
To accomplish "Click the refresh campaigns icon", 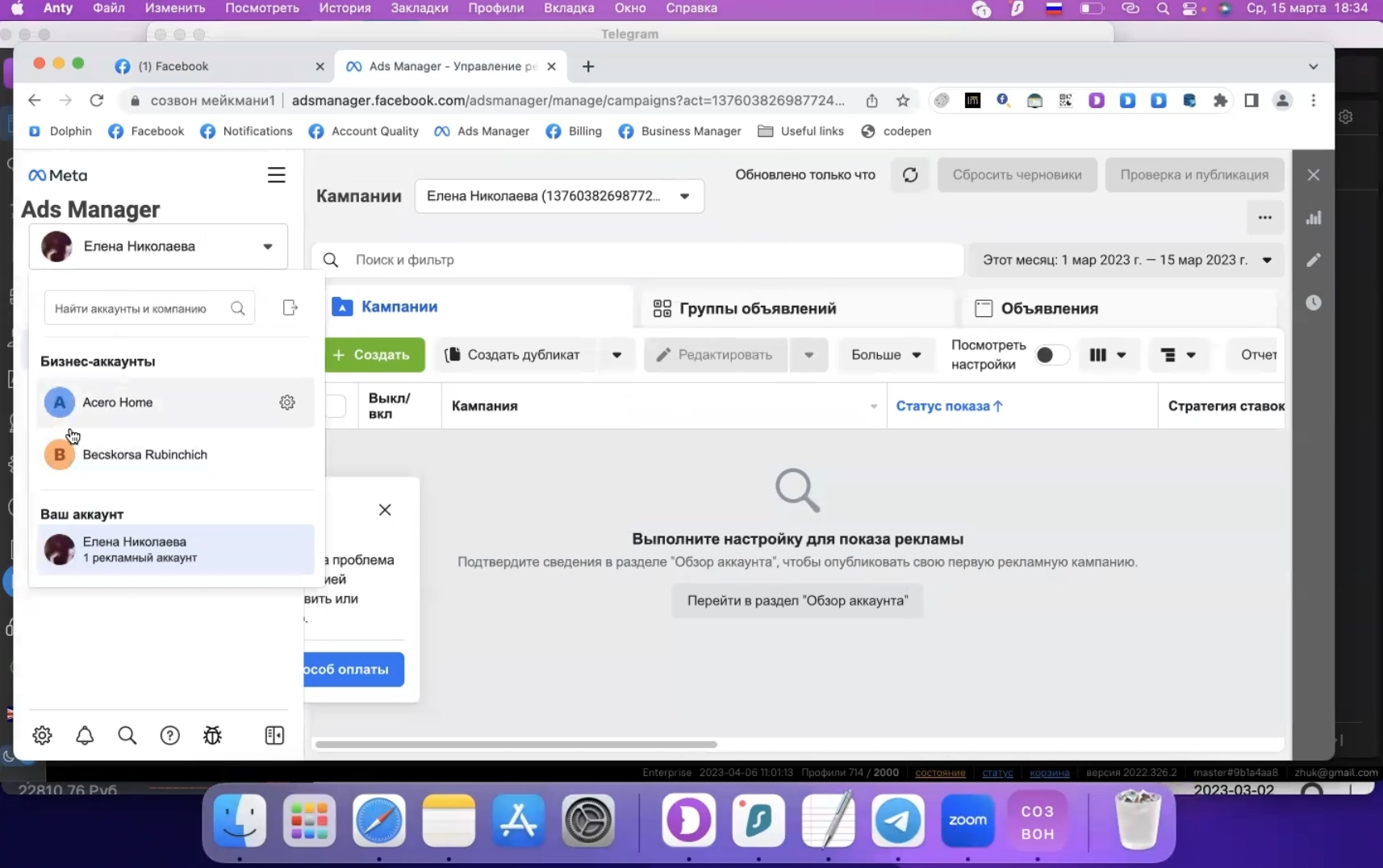I will [910, 175].
